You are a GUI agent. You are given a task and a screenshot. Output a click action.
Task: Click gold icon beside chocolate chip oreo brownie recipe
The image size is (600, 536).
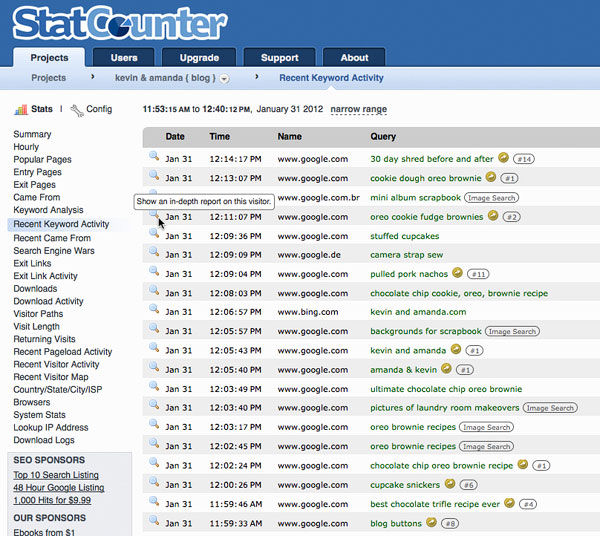[x=523, y=464]
